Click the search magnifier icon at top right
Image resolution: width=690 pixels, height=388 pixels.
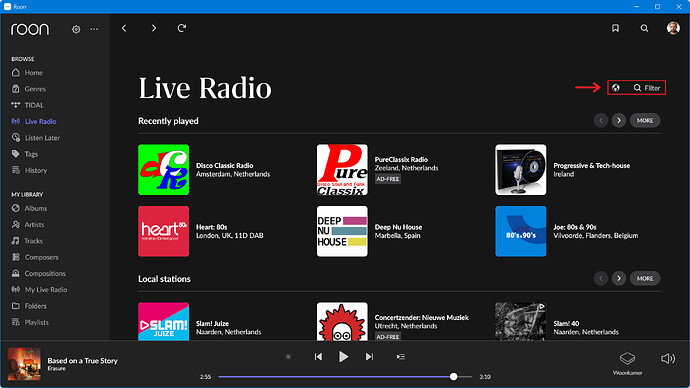(644, 28)
